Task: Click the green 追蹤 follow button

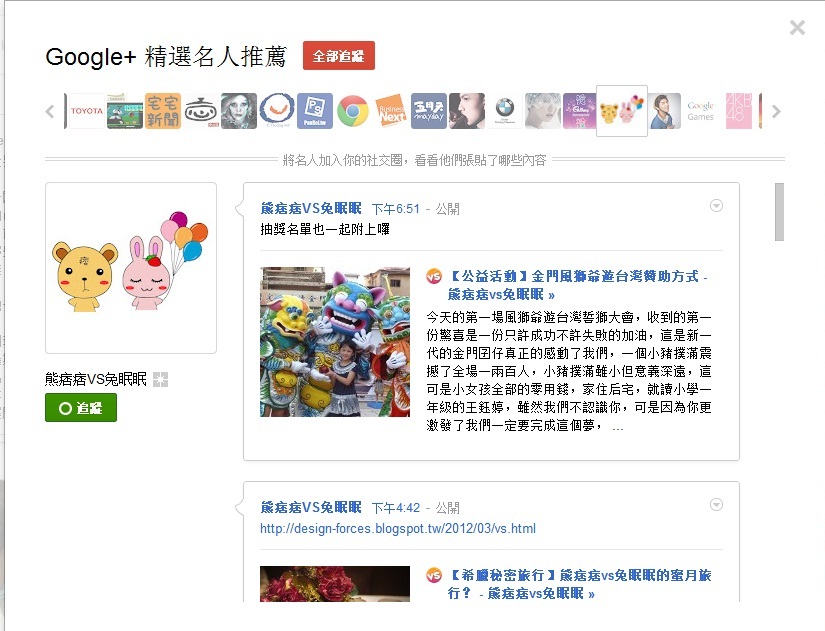Action: (x=81, y=408)
